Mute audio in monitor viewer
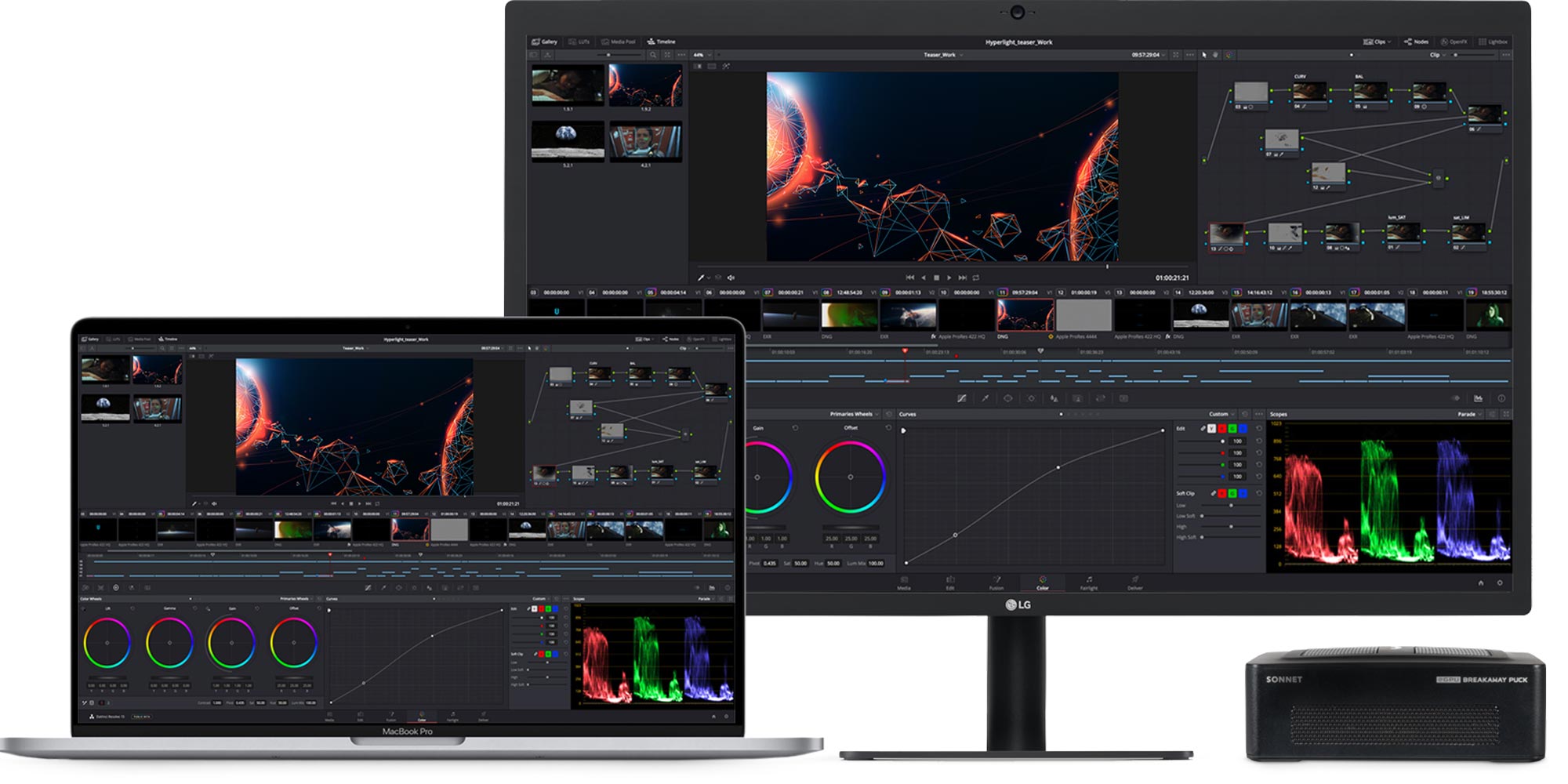The width and height of the screenshot is (1568, 784). [731, 278]
